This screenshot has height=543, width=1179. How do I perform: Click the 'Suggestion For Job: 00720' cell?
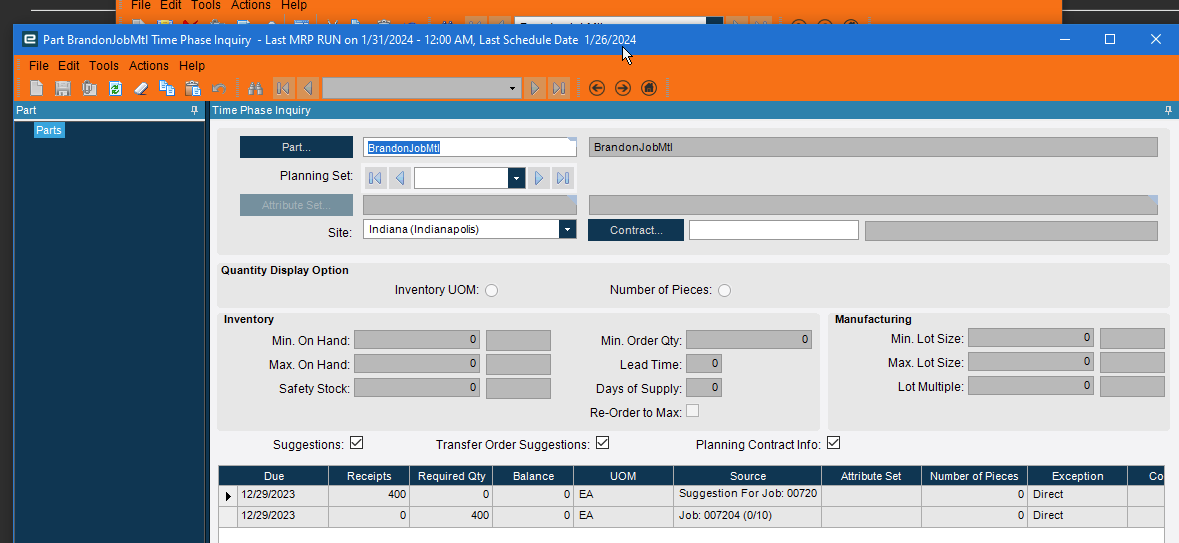click(748, 496)
